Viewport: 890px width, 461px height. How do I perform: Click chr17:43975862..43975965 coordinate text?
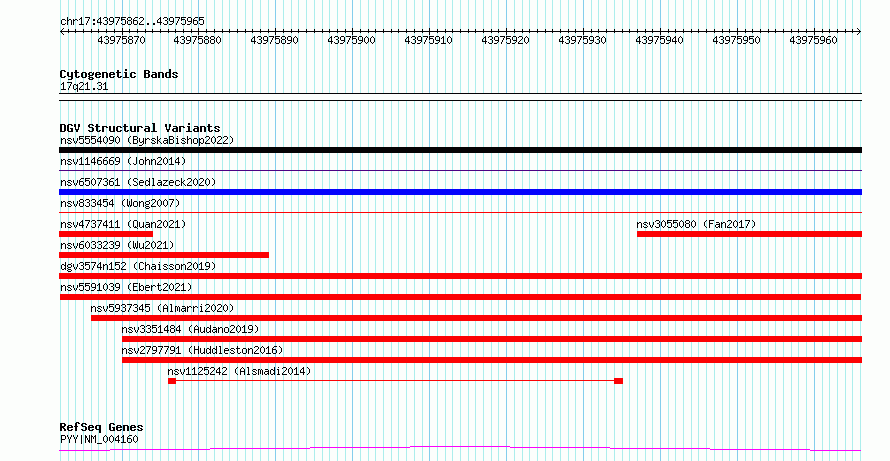(x=132, y=22)
